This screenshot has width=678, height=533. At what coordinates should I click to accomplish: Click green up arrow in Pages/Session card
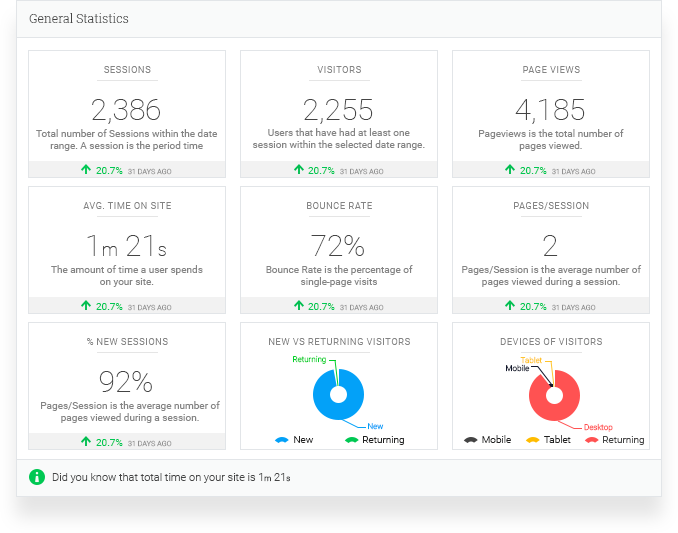tap(510, 306)
